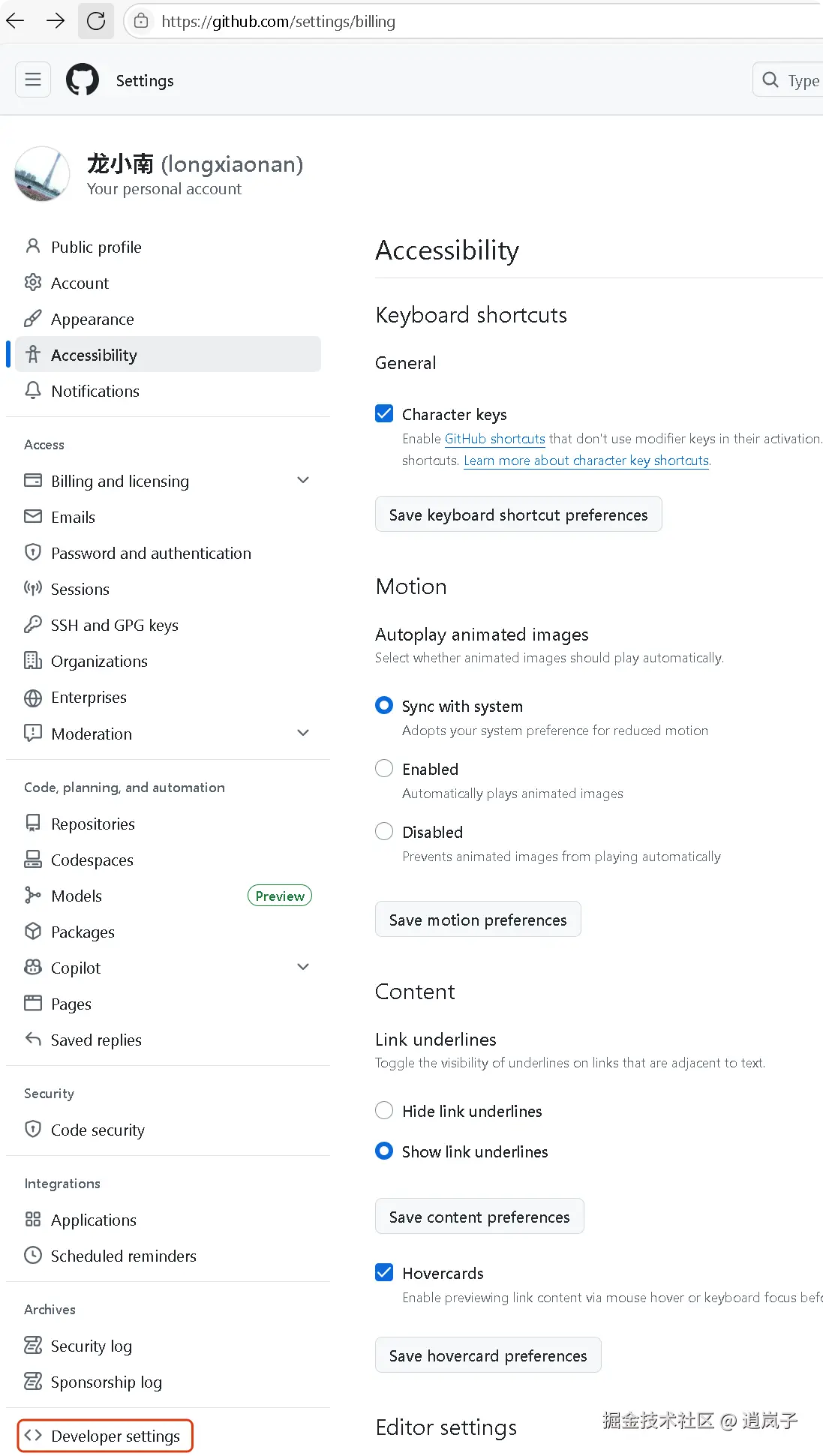Viewport: 823px width, 1456px height.
Task: Reload the page with the refresh icon
Action: click(x=96, y=21)
